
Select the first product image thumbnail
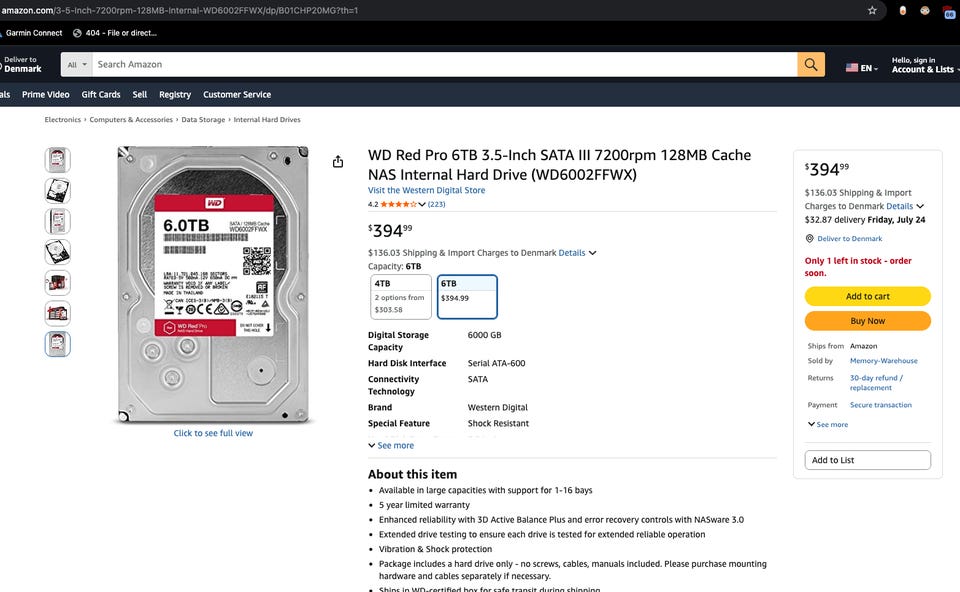click(x=58, y=160)
